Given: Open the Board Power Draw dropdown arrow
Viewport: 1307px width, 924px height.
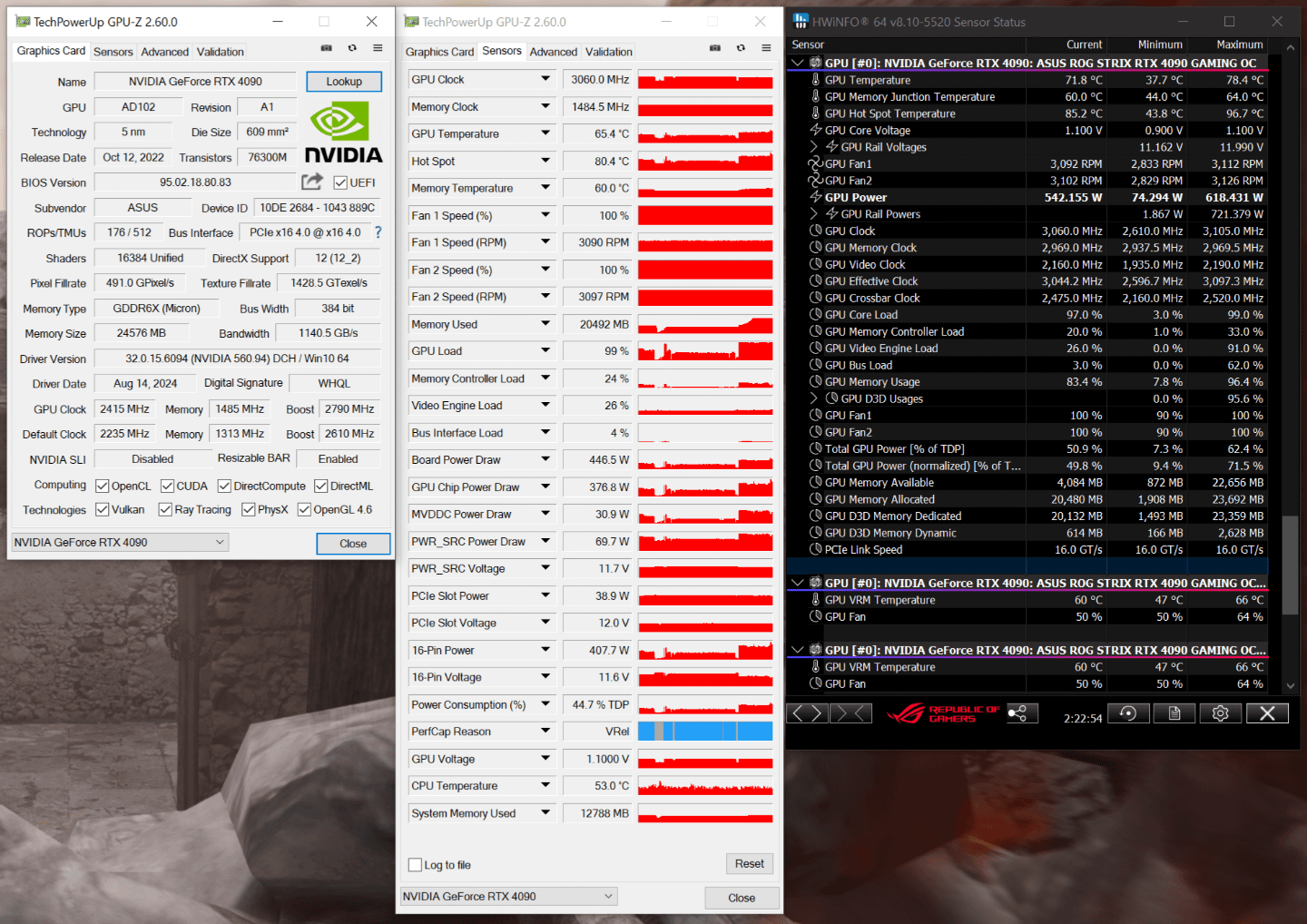Looking at the screenshot, I should [545, 459].
